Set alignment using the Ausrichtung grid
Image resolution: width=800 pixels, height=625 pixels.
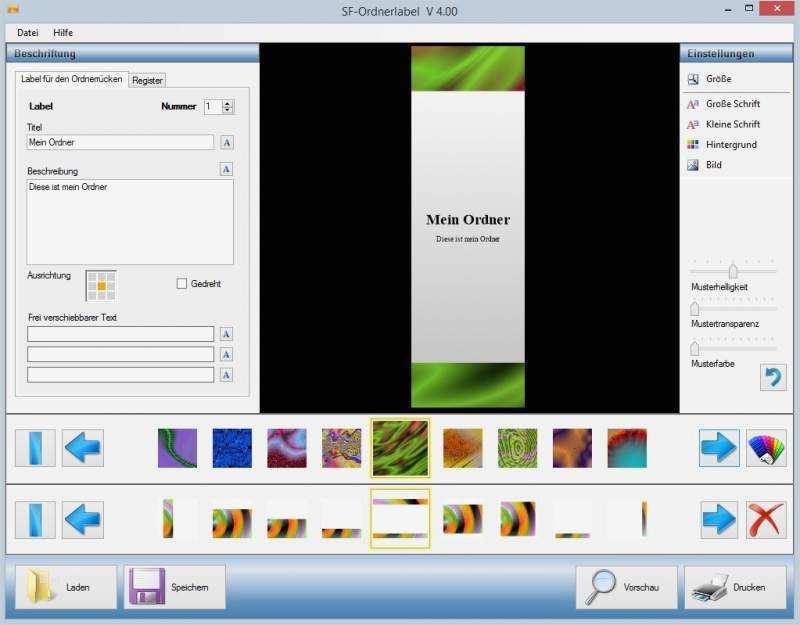[x=101, y=286]
